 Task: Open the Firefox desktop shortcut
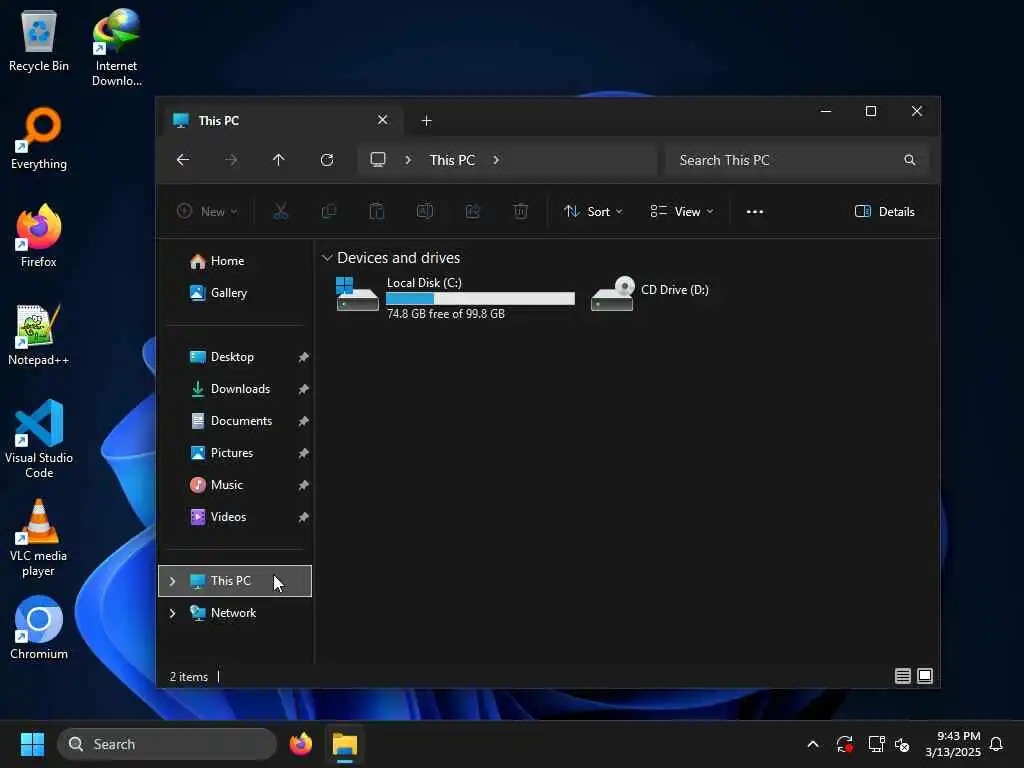(39, 236)
